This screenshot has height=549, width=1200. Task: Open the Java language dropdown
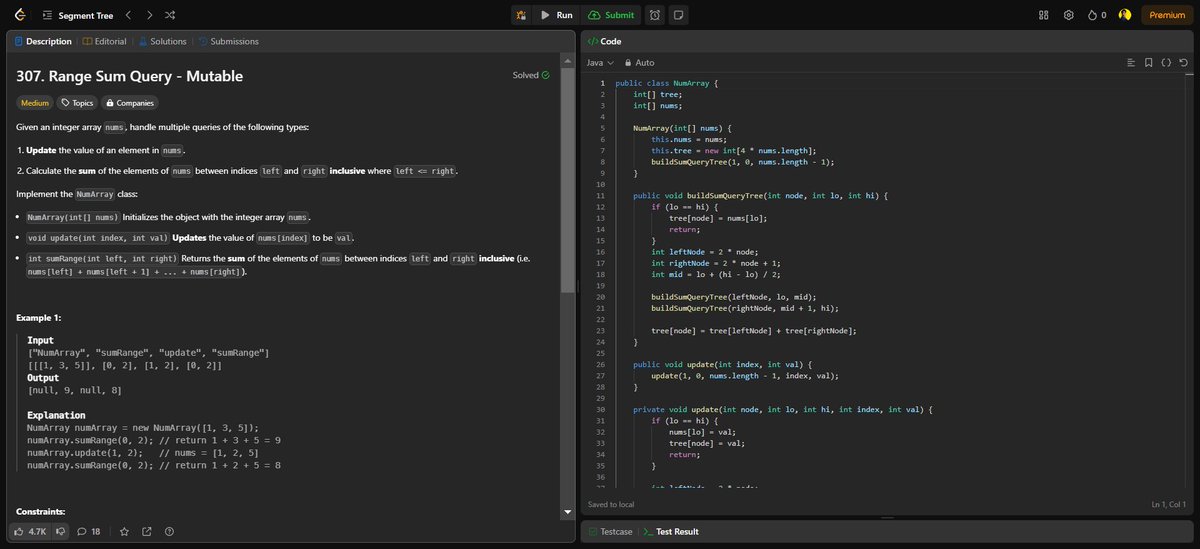tap(600, 62)
